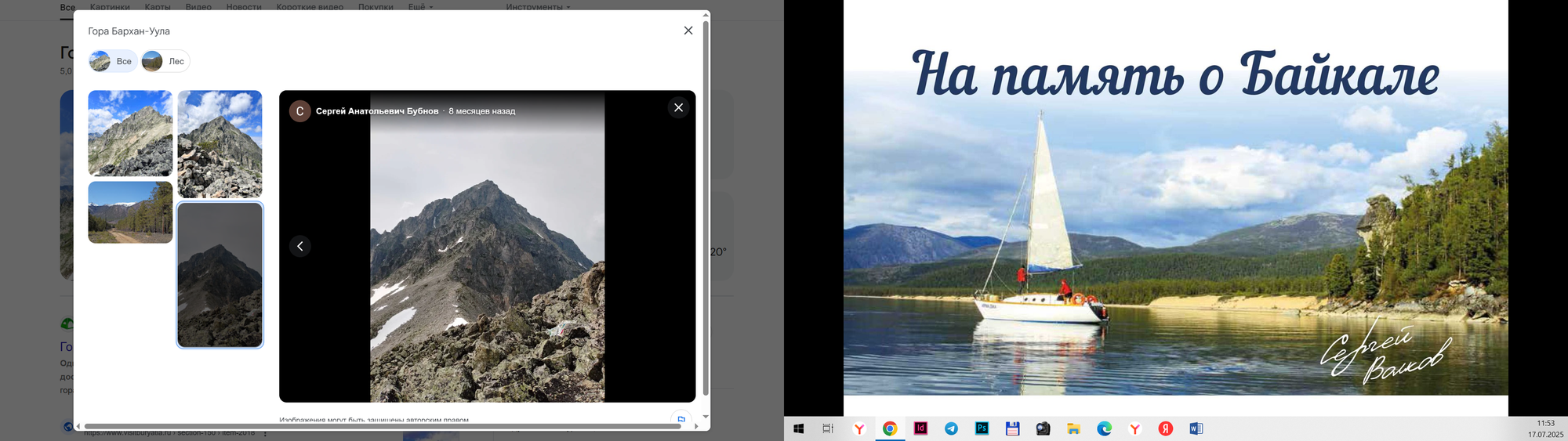Open the selected dark mountain thumbnail
The width and height of the screenshot is (1568, 441).
220,275
